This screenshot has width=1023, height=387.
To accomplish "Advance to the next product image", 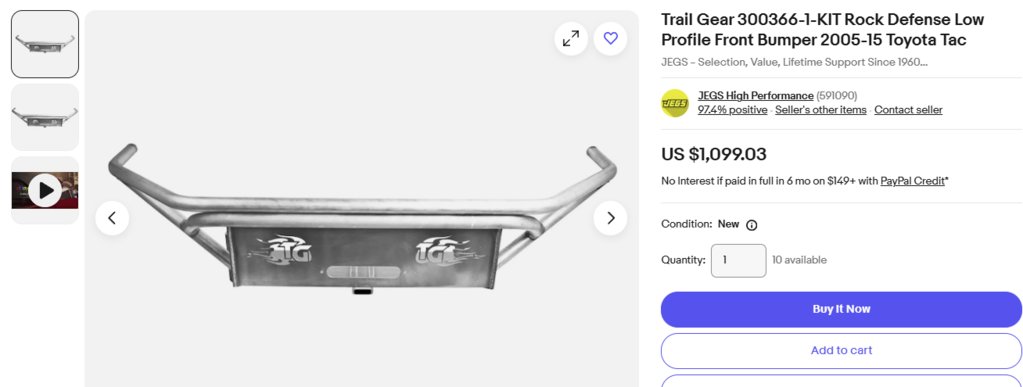I will (x=611, y=218).
